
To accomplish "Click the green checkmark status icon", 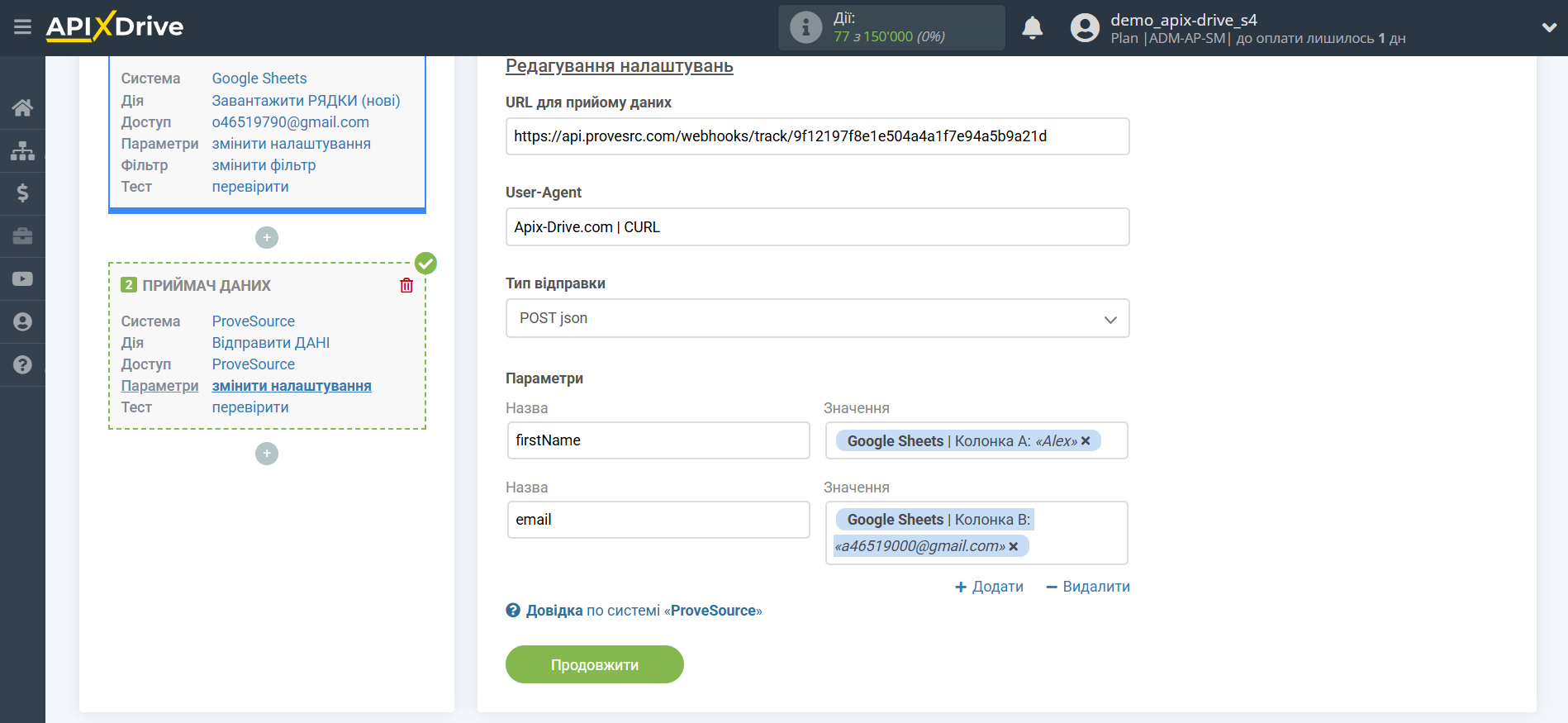I will (425, 264).
